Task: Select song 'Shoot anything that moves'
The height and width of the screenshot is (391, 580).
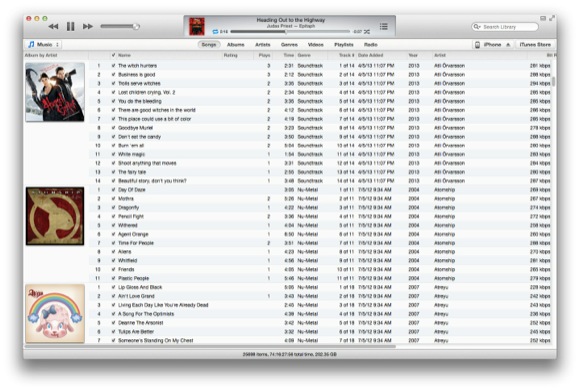Action: tap(320, 163)
